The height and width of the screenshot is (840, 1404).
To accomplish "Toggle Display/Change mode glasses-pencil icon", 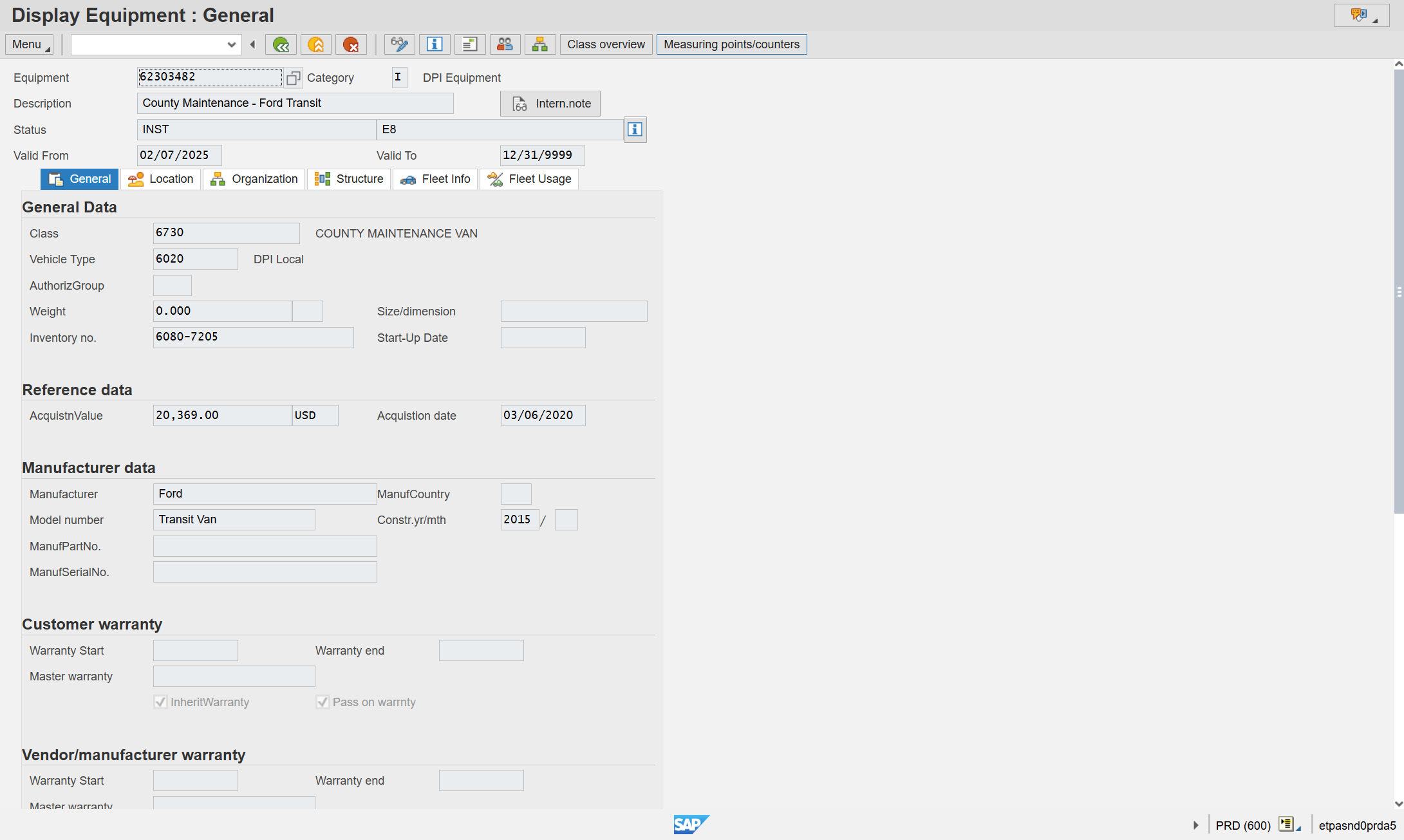I will tap(400, 44).
